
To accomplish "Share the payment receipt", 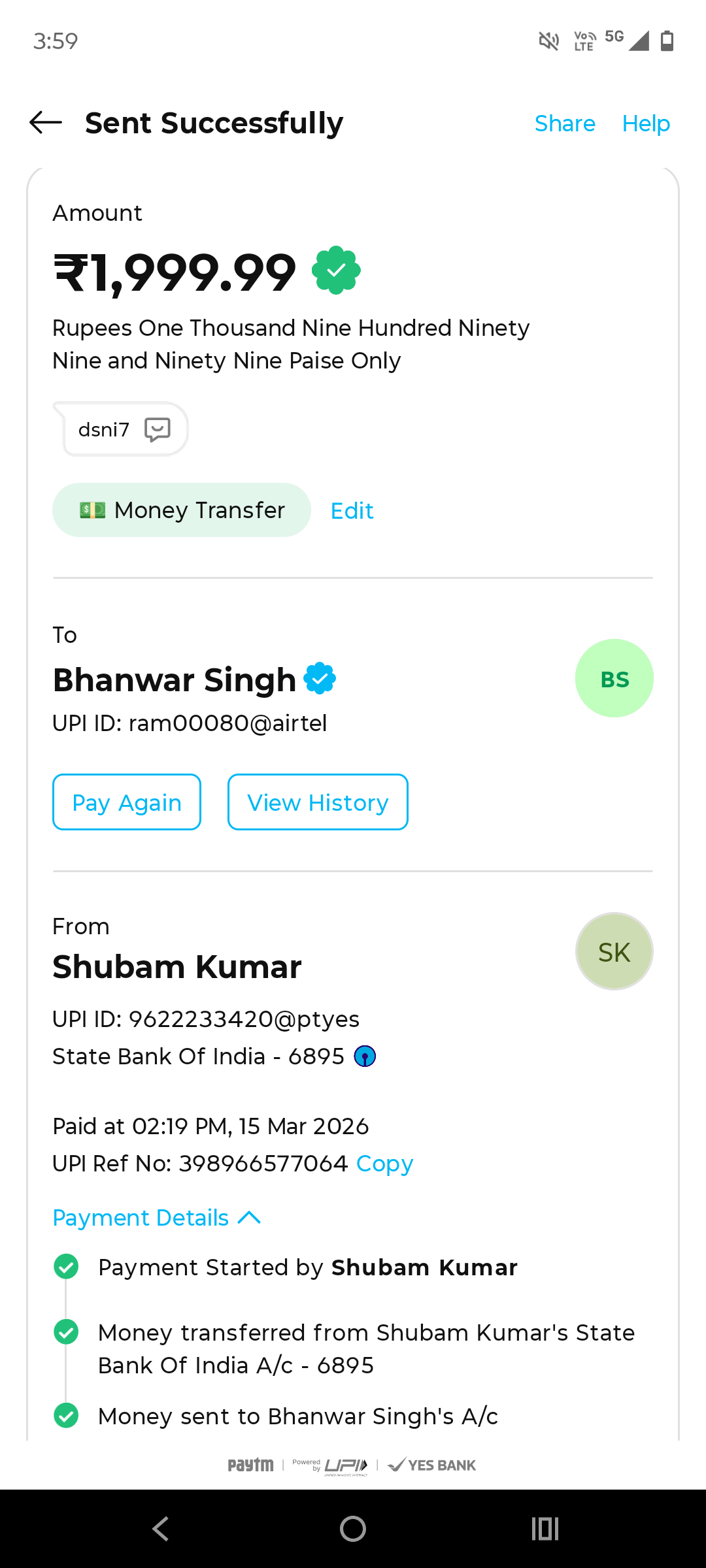I will point(565,123).
